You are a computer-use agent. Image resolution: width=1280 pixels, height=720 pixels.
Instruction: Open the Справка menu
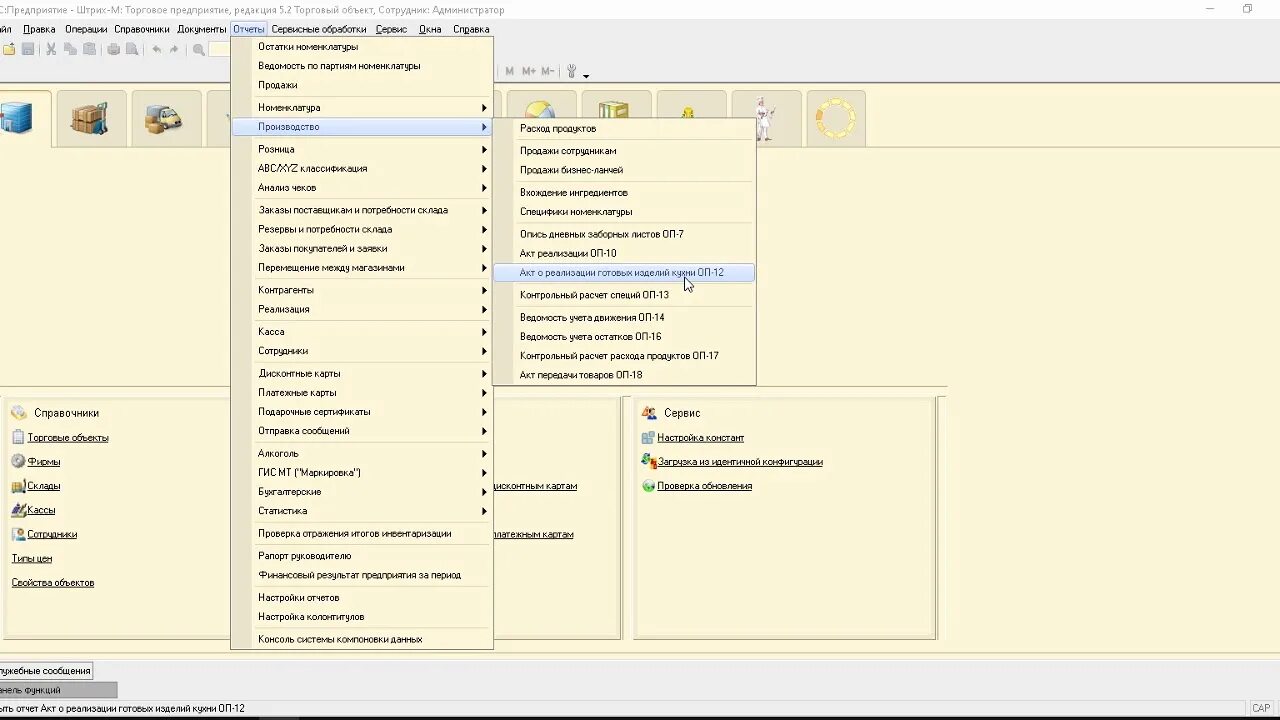coord(471,29)
